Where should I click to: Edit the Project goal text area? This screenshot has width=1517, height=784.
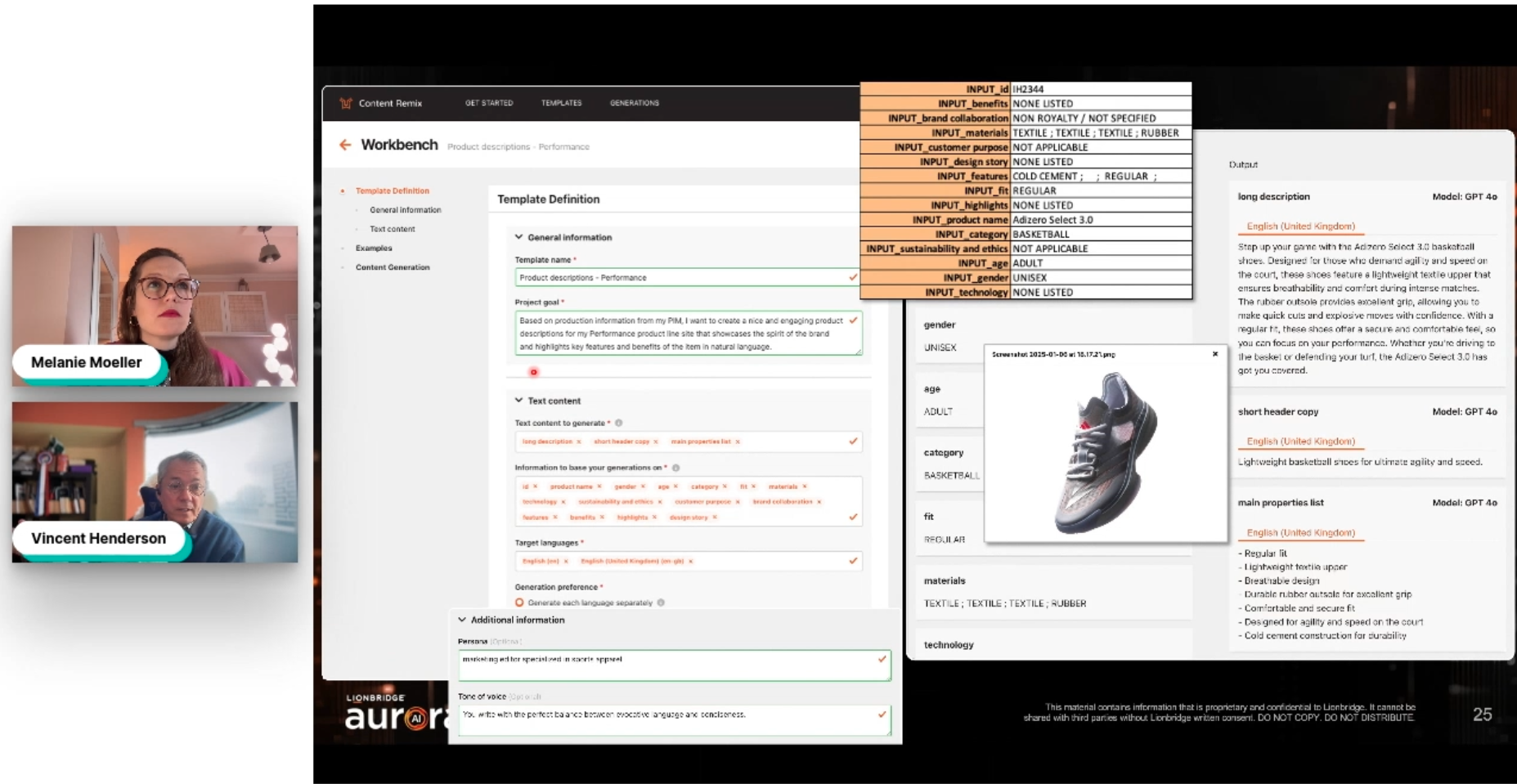tap(689, 333)
